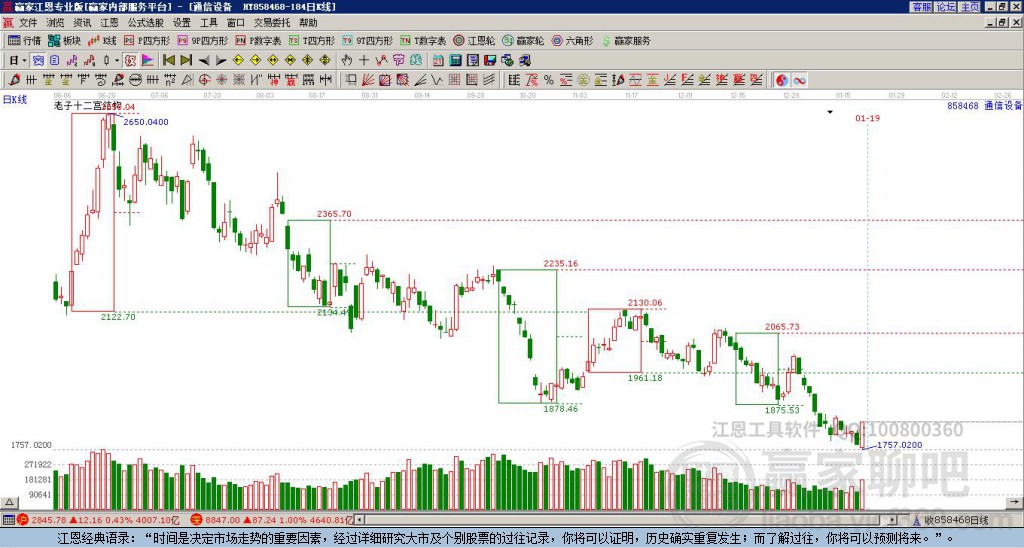
Task: Click the 金 circle icon
Action: pos(583,80)
